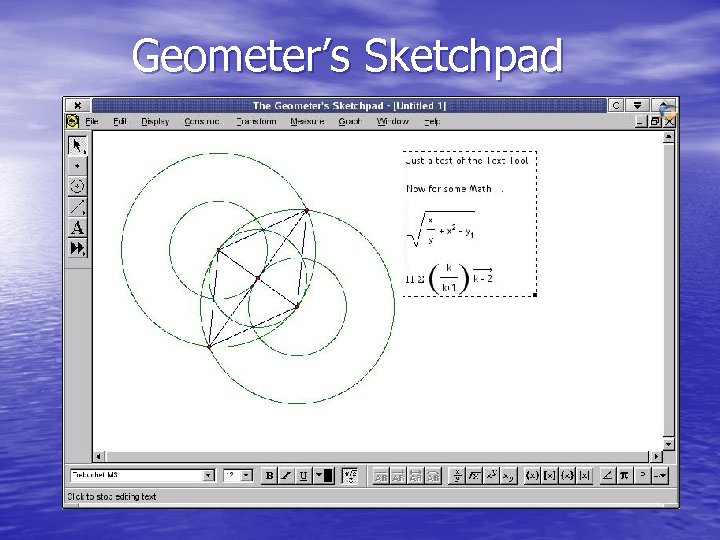This screenshot has width=720, height=540.
Task: Open the extra symbols dropdown at toolbar end
Action: pos(660,476)
